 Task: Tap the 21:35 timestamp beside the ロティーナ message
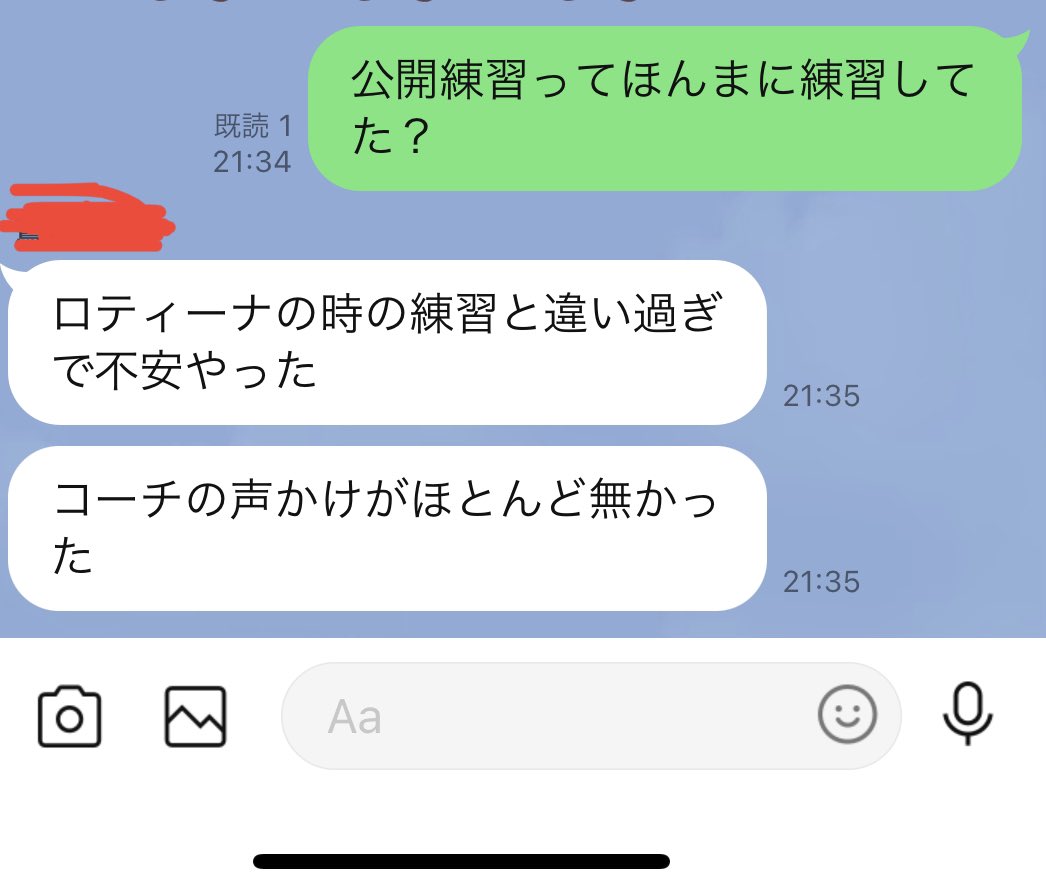pyautogui.click(x=821, y=396)
